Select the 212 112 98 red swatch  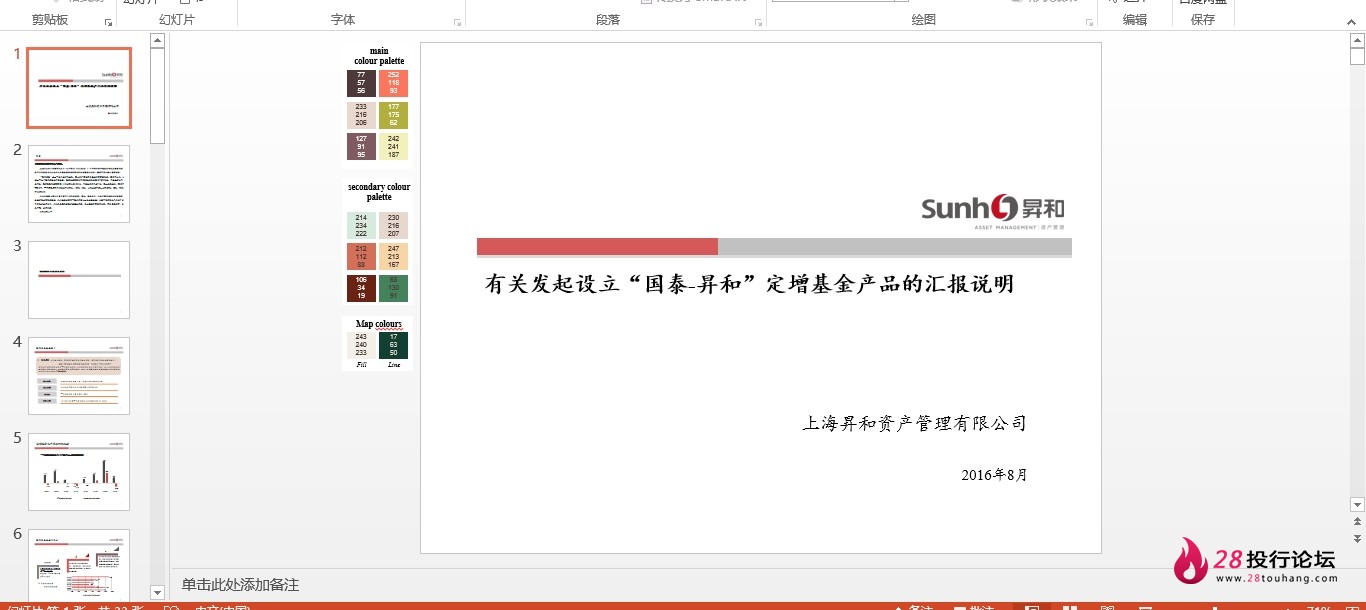[x=361, y=257]
